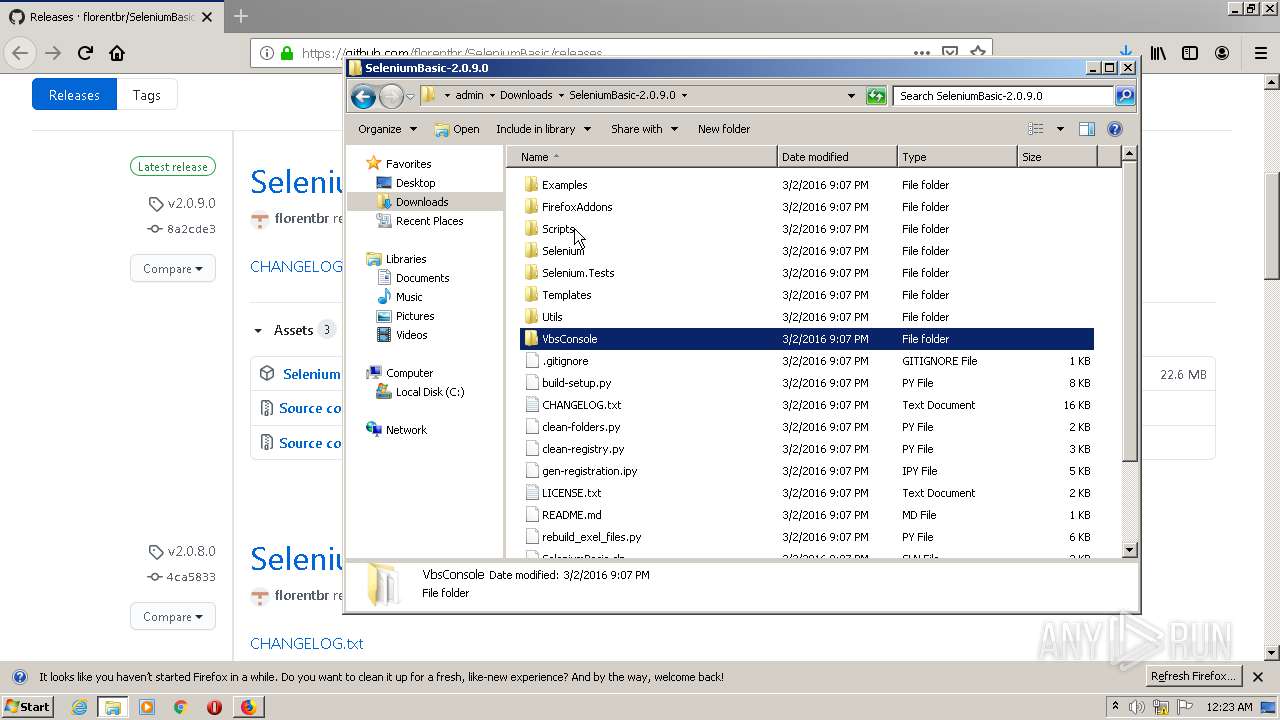This screenshot has width=1280, height=720.
Task: Open the Share with dropdown
Action: 644,129
